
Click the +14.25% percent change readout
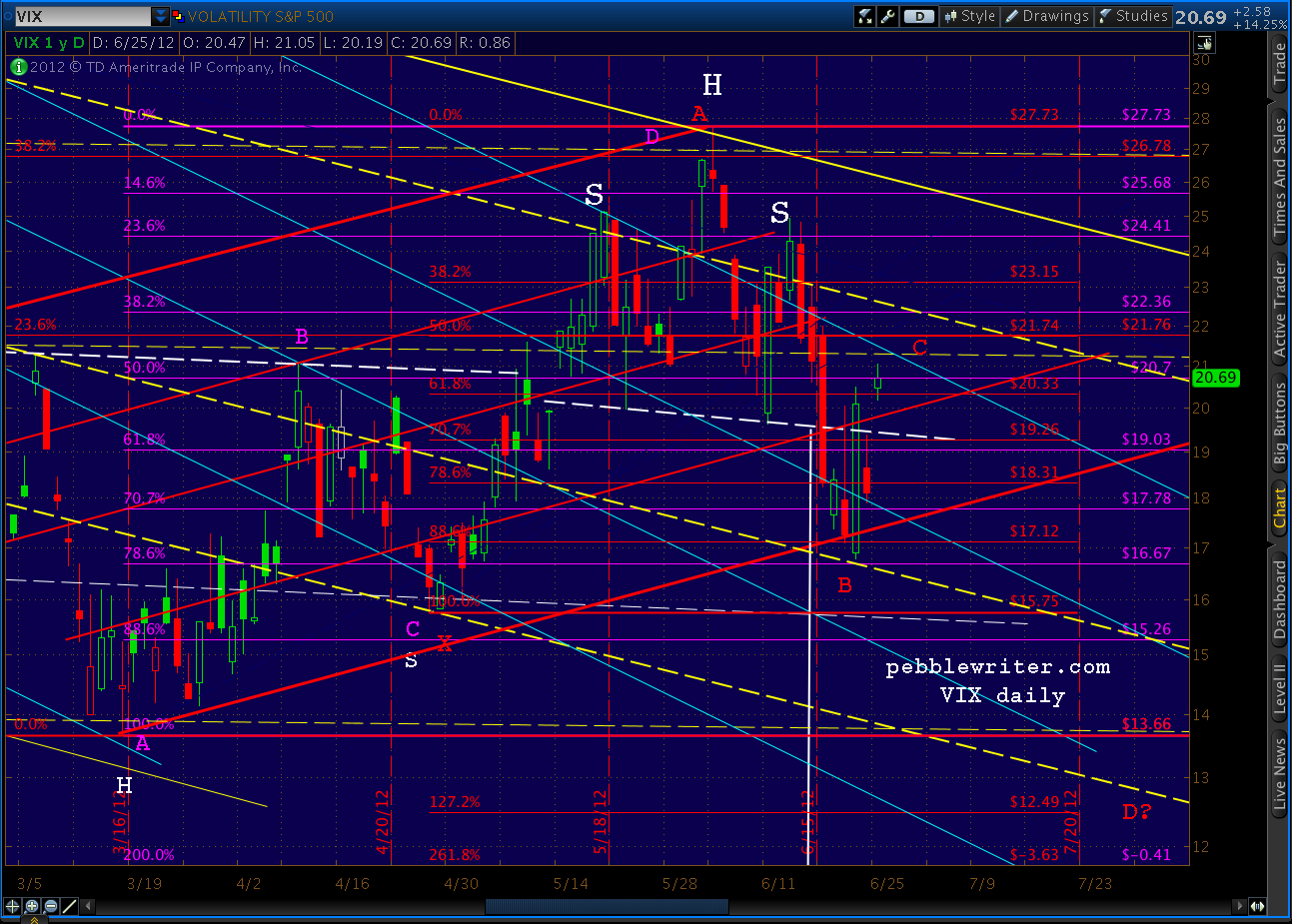pos(1260,25)
